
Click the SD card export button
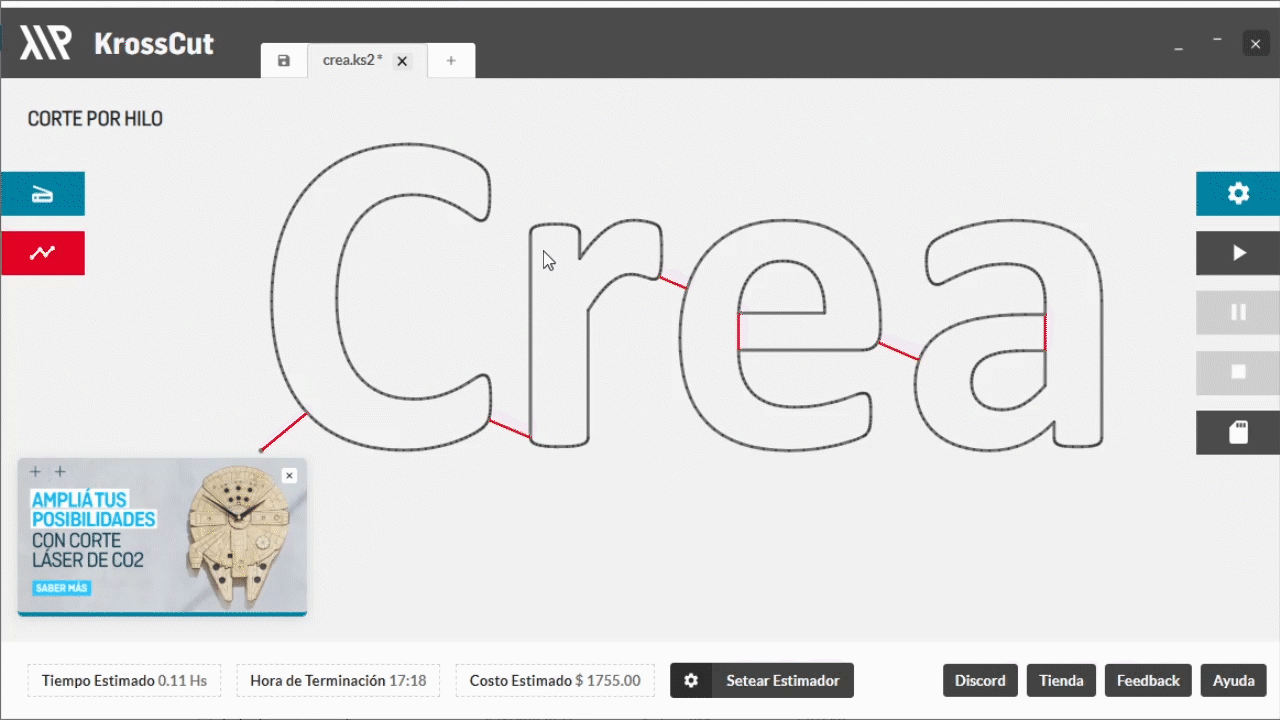click(1238, 432)
